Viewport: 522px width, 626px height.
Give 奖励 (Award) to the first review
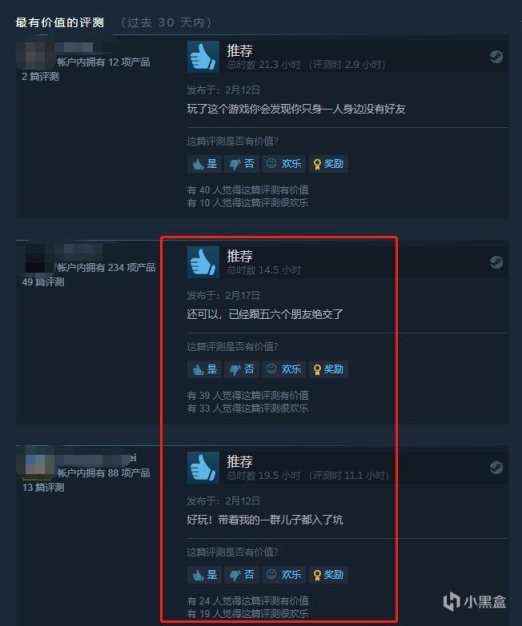[x=328, y=164]
